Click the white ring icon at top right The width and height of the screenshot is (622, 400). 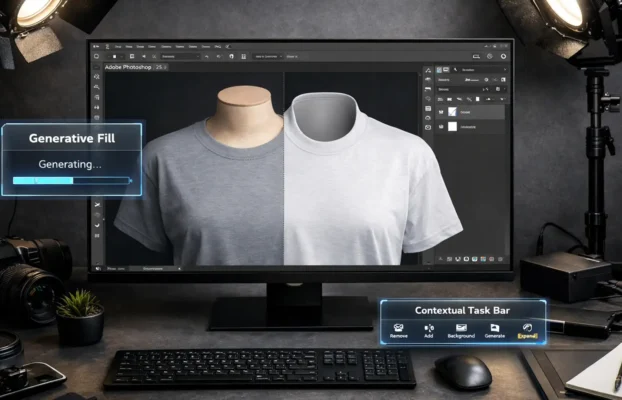(503, 56)
